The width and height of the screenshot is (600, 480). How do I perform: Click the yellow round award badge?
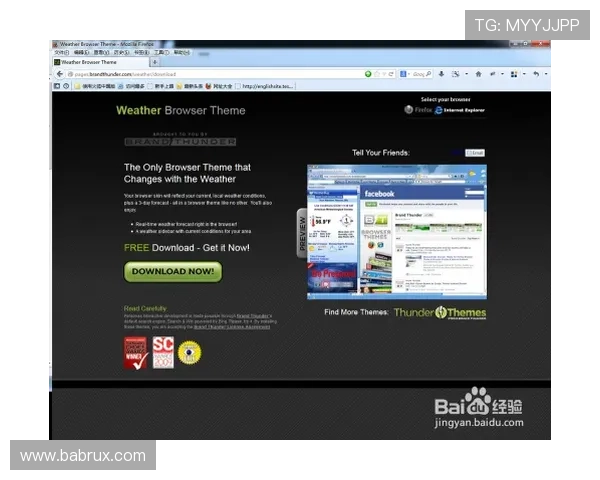[x=189, y=351]
